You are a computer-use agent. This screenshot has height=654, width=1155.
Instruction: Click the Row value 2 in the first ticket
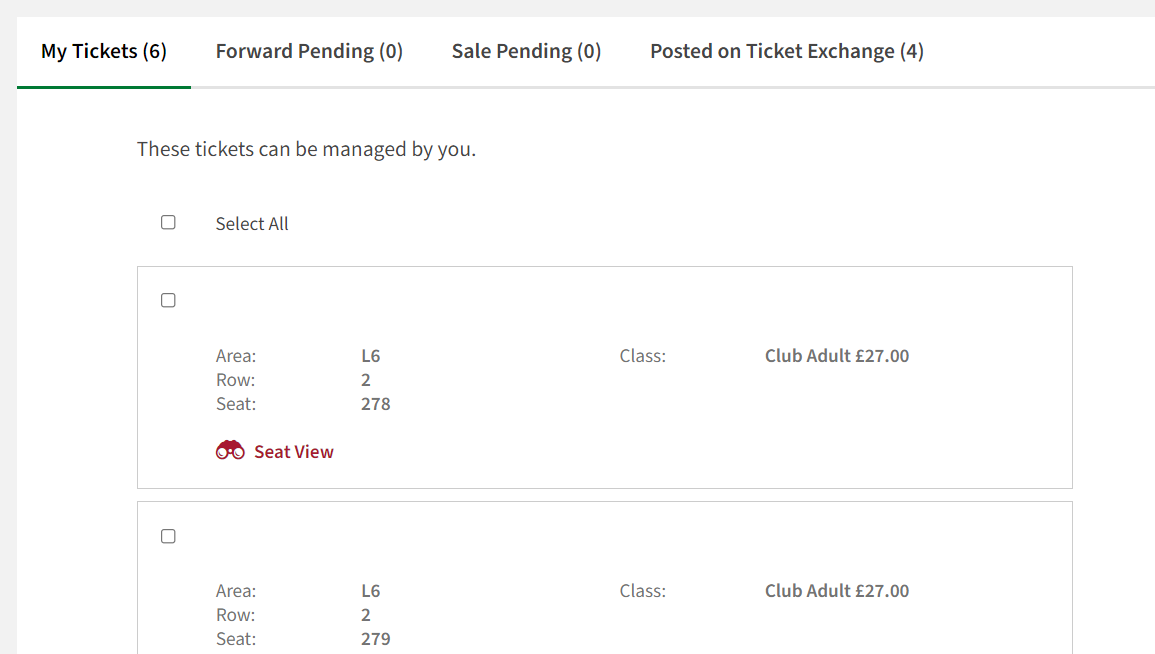click(366, 380)
